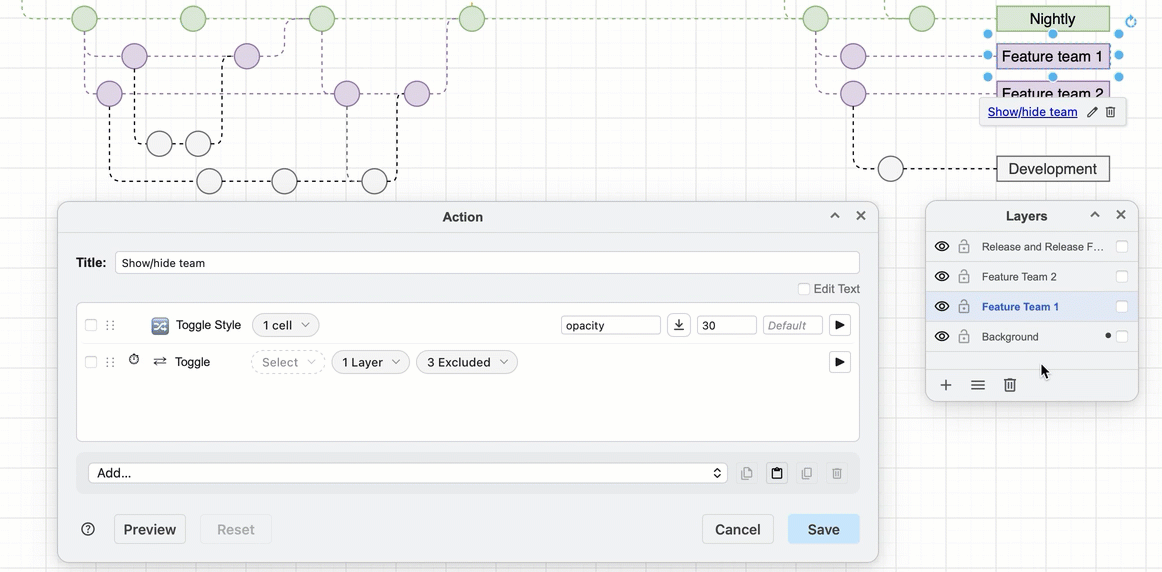Click the Title input field
Viewport: 1162px width, 572px height.
pos(487,263)
